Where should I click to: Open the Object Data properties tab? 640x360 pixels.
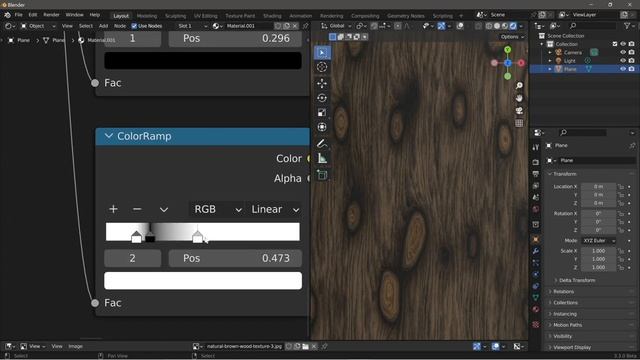click(x=536, y=298)
